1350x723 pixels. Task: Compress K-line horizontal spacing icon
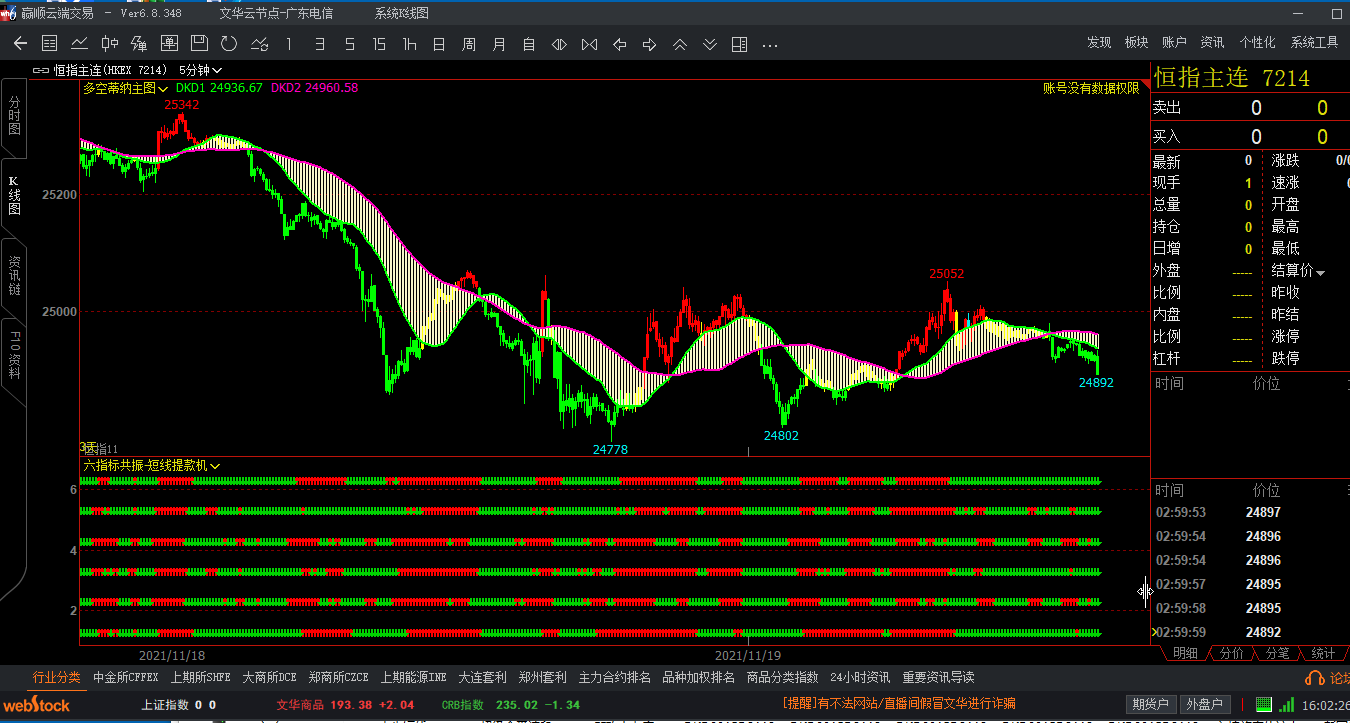589,43
